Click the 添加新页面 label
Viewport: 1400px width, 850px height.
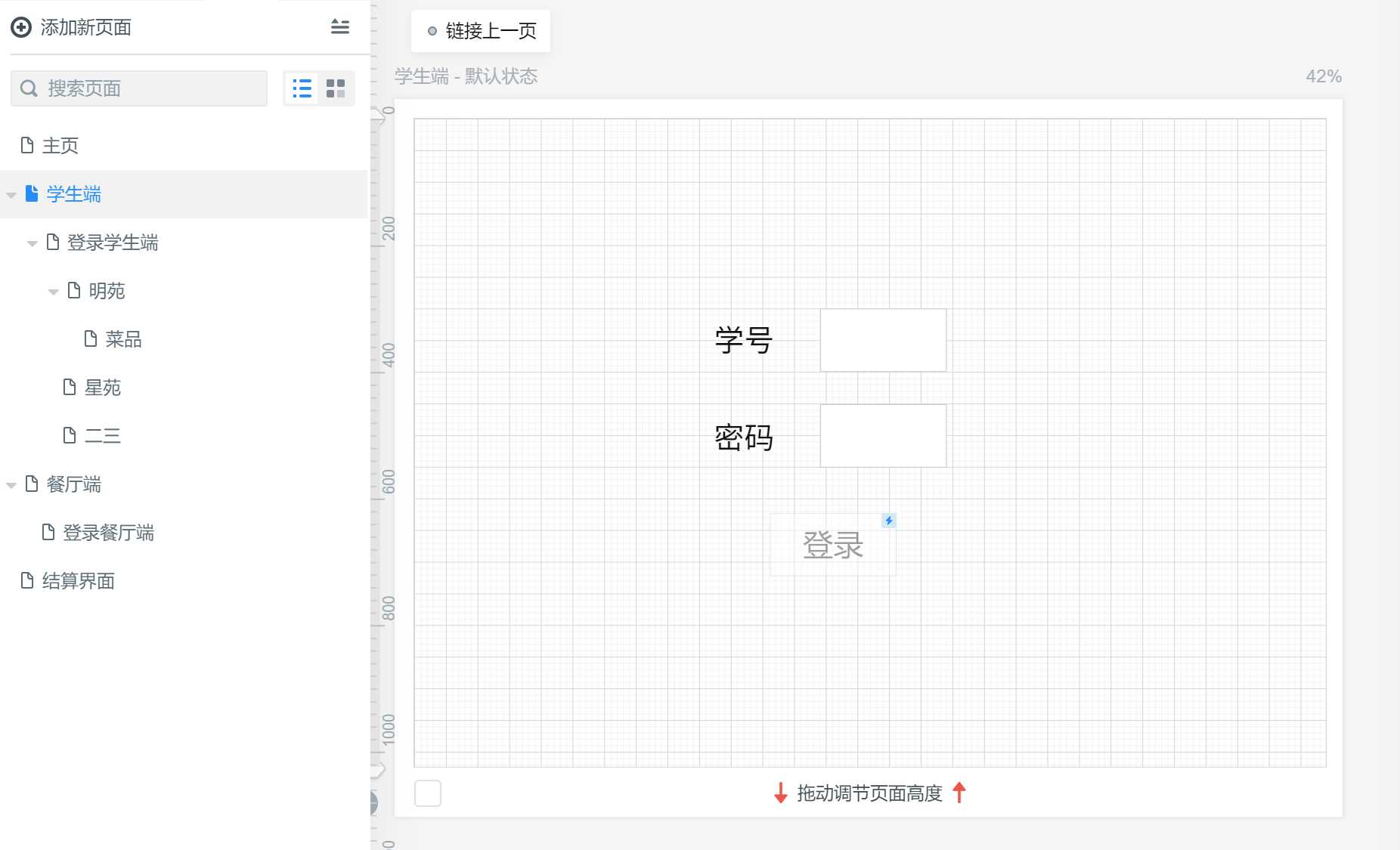86,28
